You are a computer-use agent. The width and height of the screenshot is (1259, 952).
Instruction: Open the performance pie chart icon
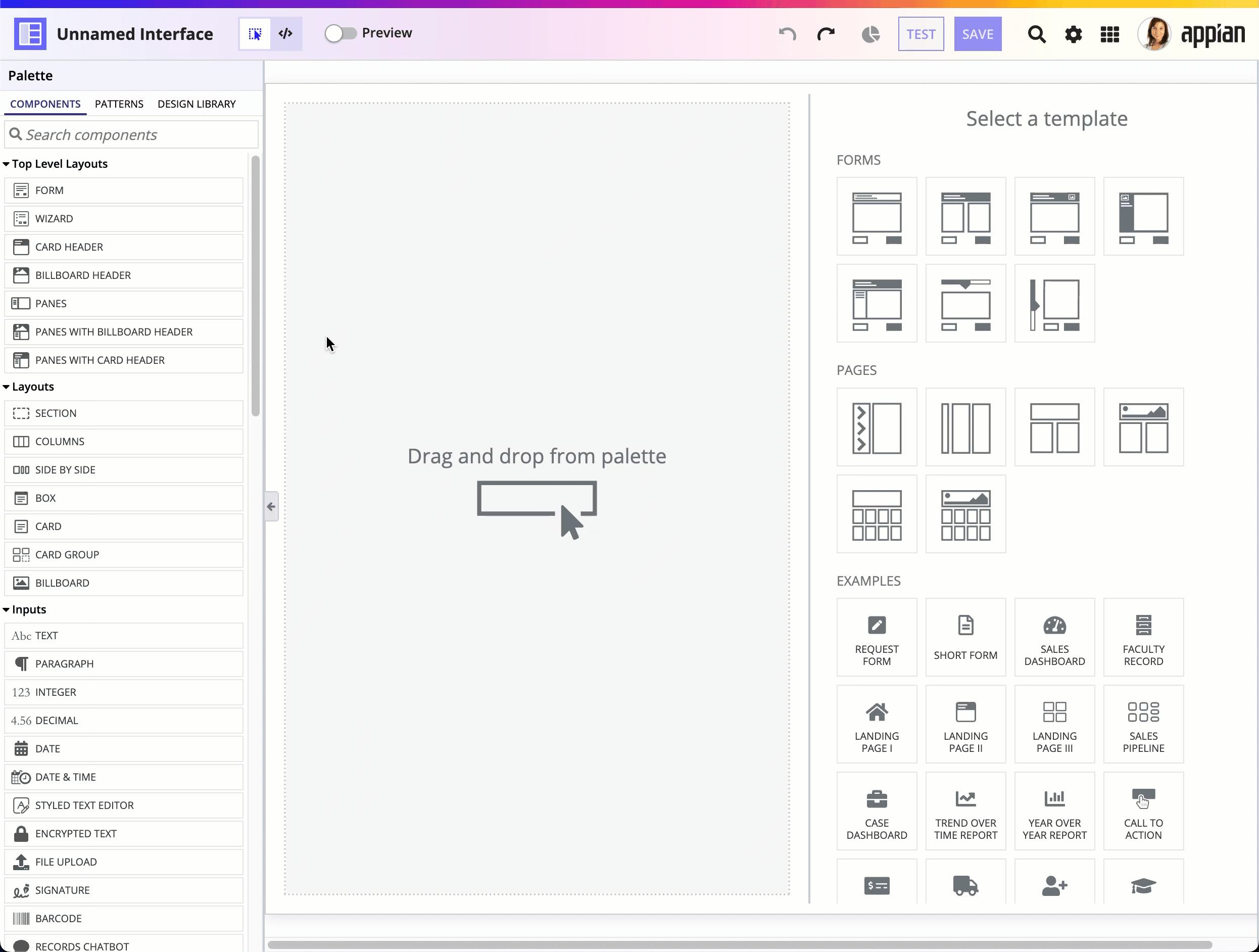[870, 34]
